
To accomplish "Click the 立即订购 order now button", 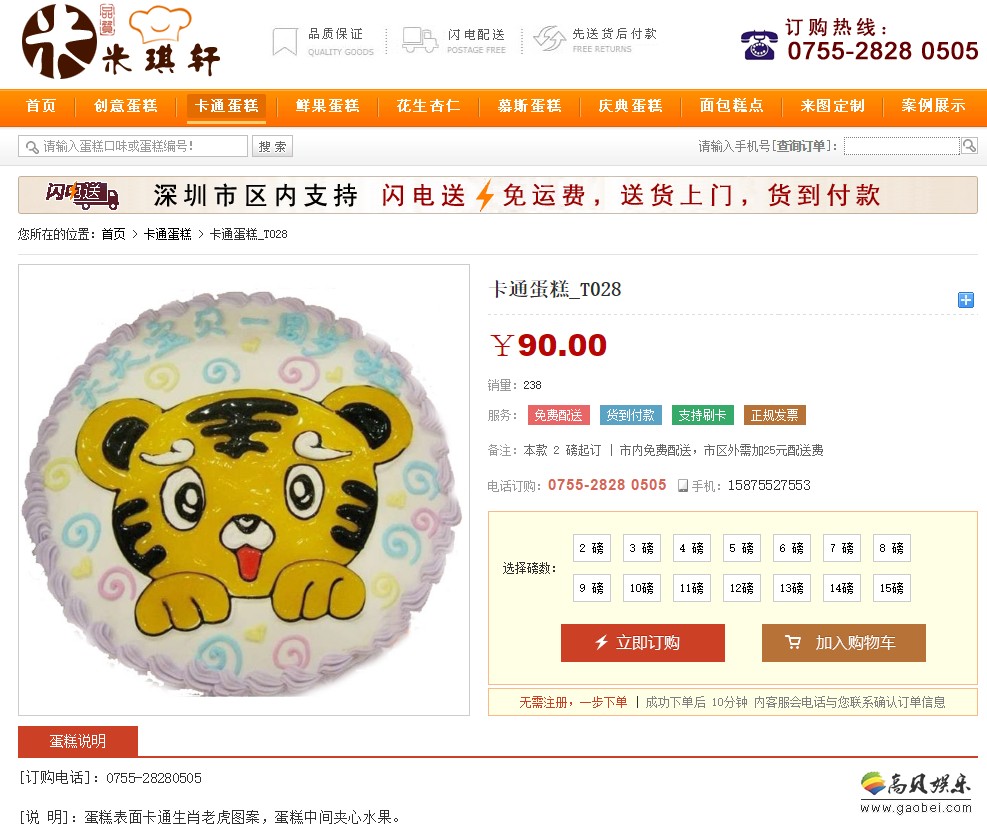I will (x=643, y=643).
